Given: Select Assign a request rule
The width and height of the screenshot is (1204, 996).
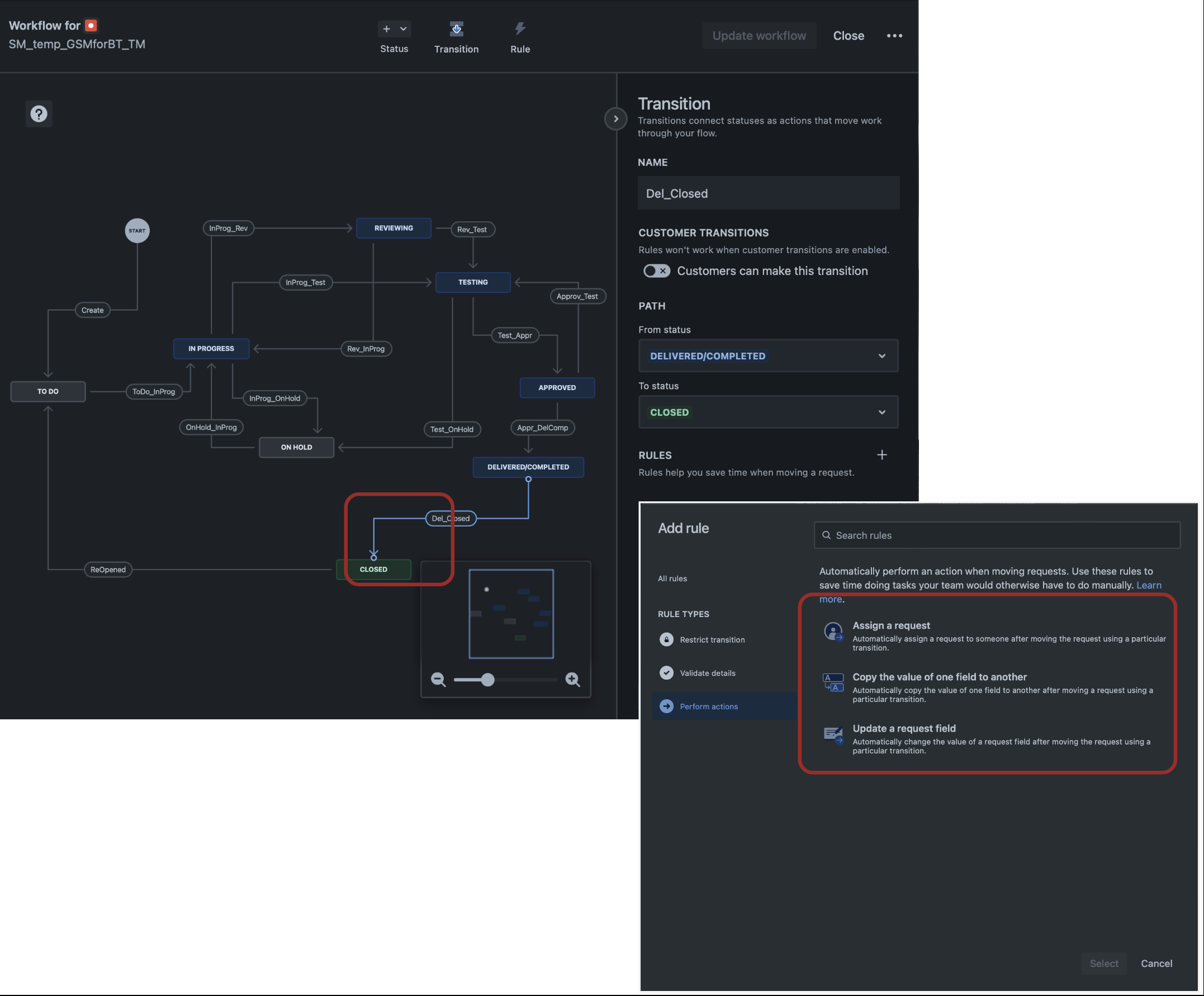Looking at the screenshot, I should 890,625.
